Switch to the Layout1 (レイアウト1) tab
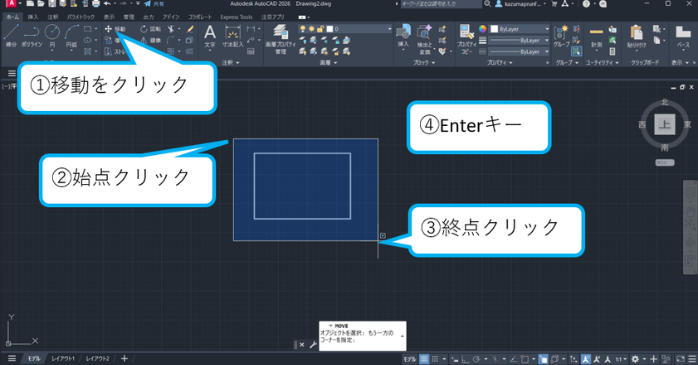 tap(63, 359)
